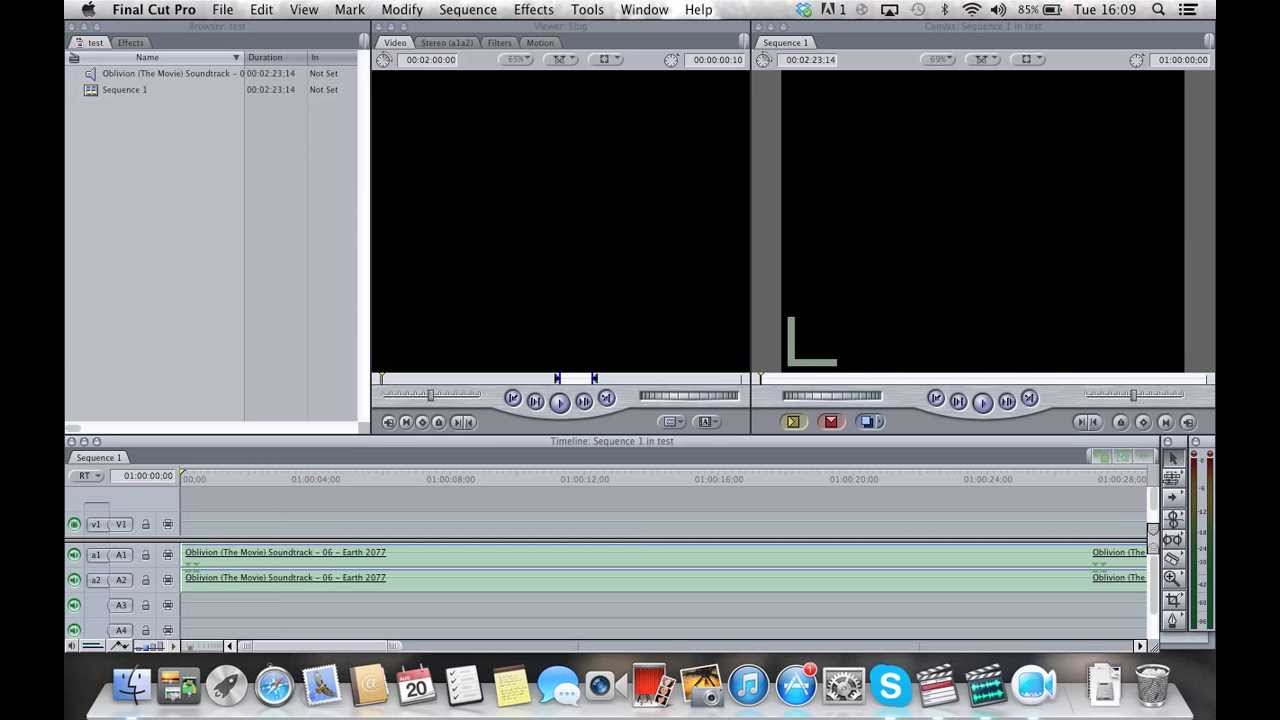This screenshot has width=1280, height=720.
Task: Click Play Around Current Frame in the Viewer
Action: tap(584, 401)
